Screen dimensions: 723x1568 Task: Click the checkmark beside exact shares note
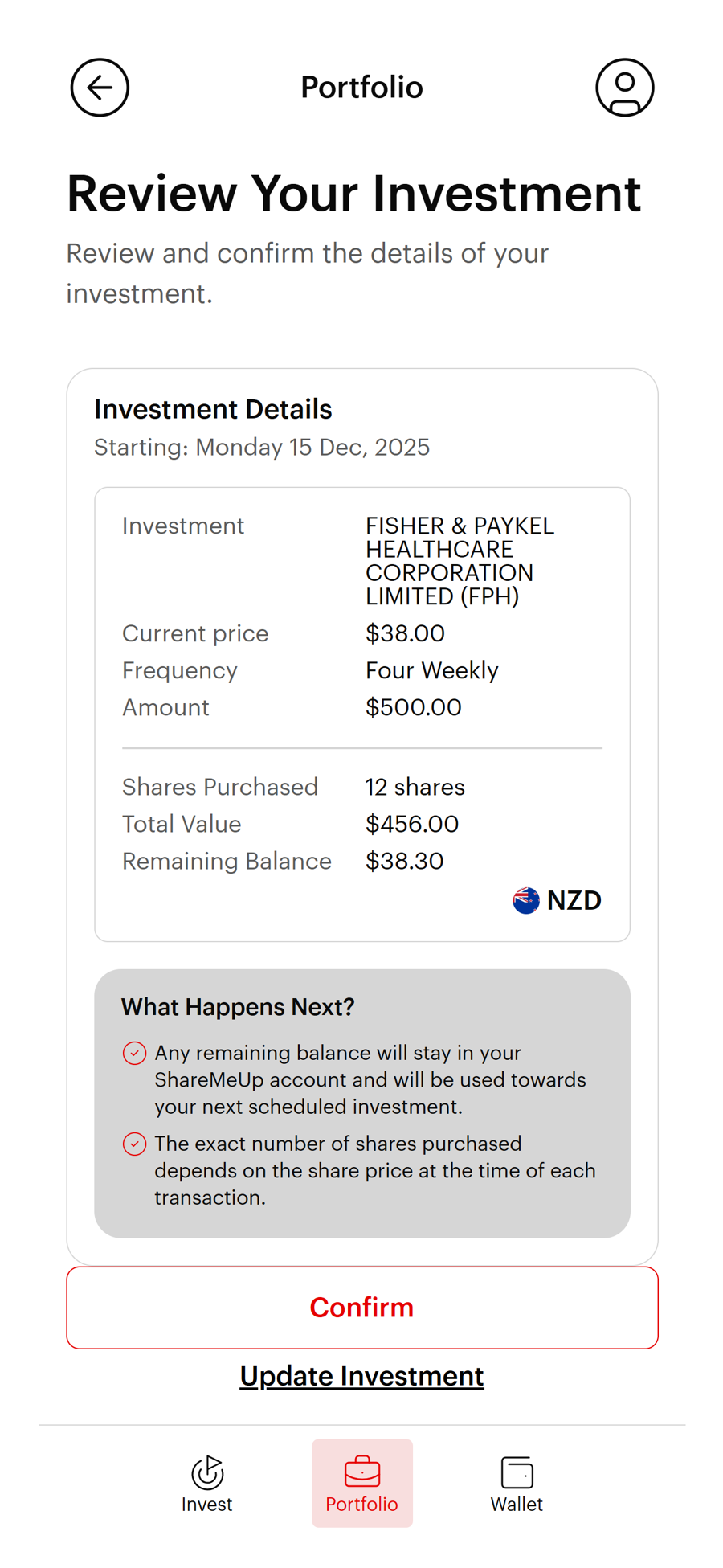(x=135, y=1144)
